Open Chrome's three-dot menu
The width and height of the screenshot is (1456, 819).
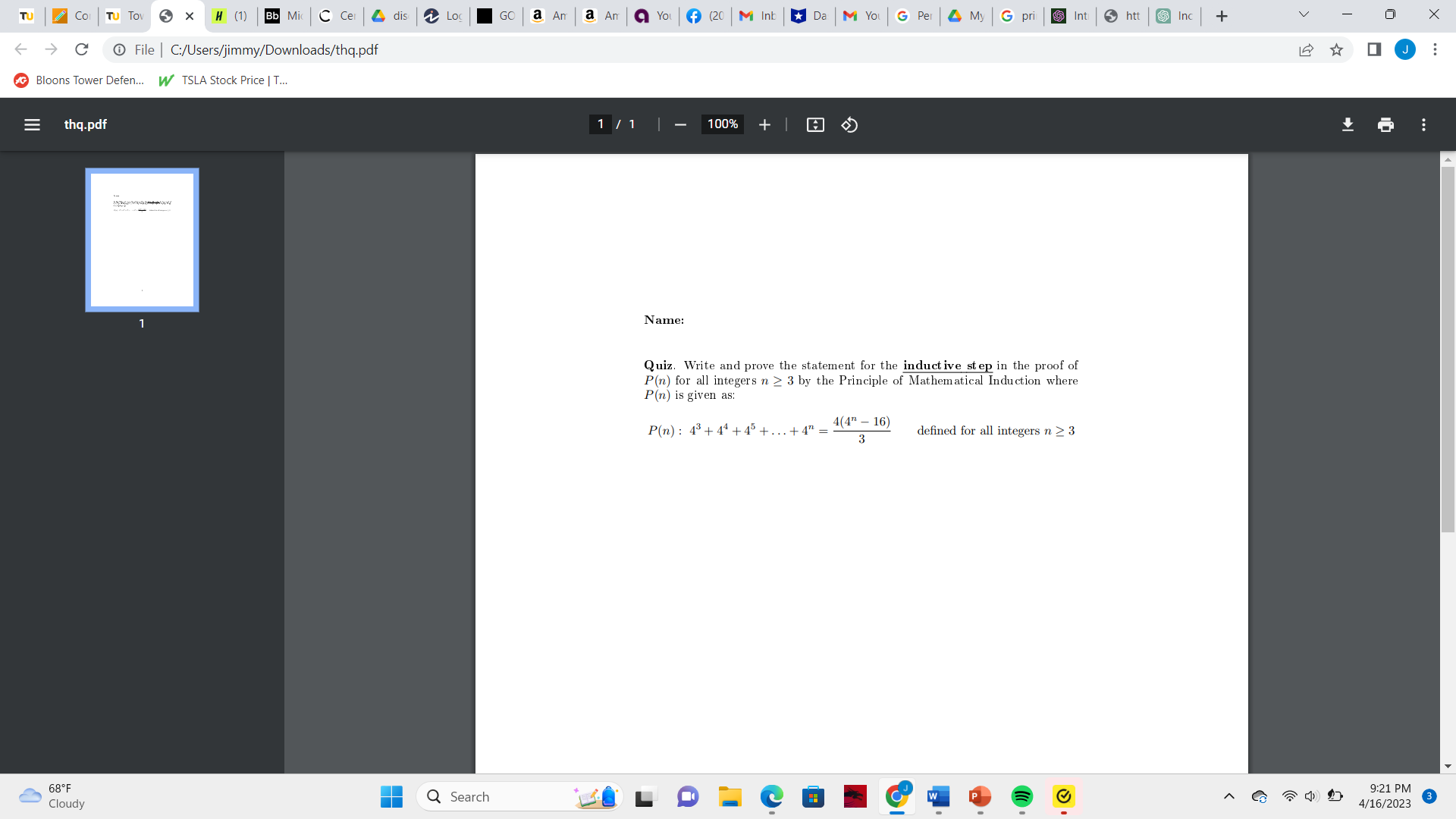point(1435,49)
